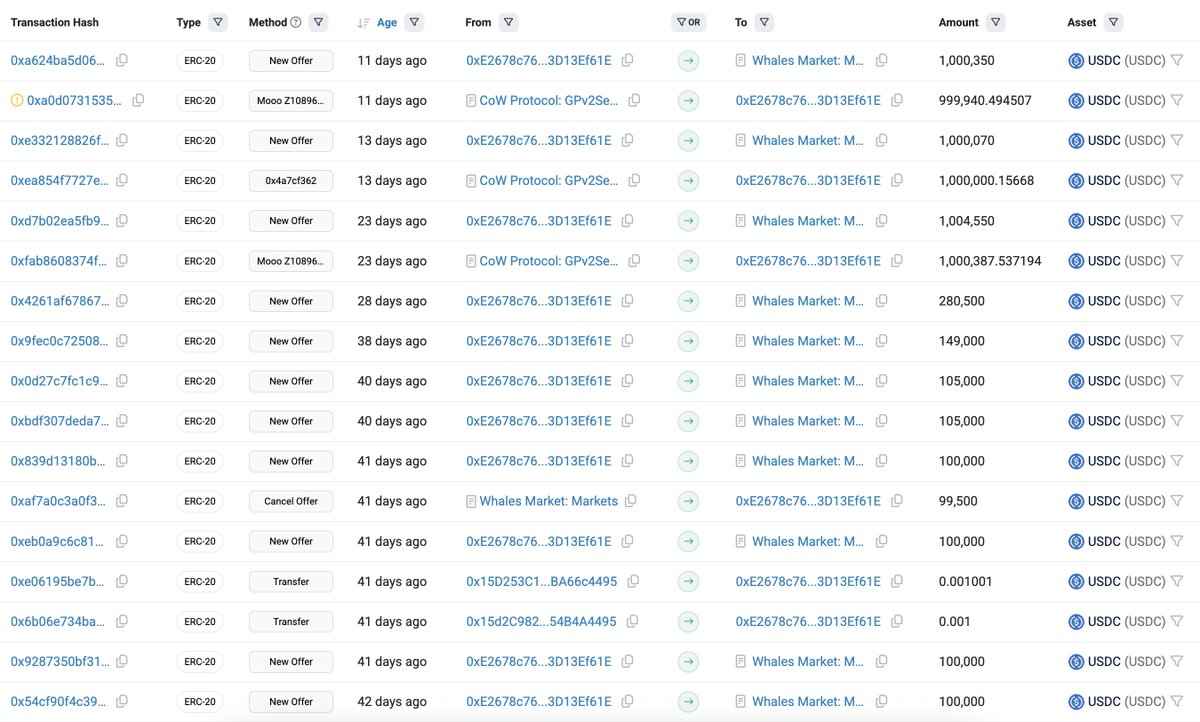Open transaction 0x9287350bf31
The width and height of the screenshot is (1200, 722).
[x=58, y=661]
